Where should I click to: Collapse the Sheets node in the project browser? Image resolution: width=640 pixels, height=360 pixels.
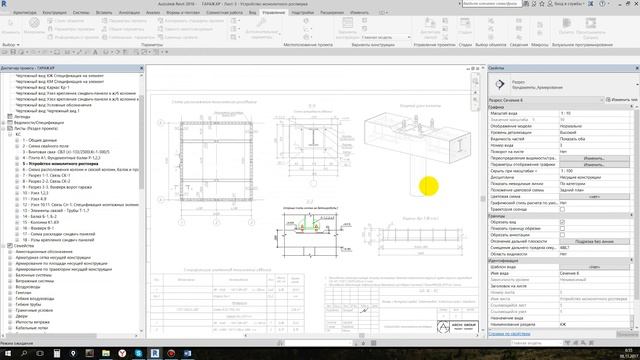pos(4,128)
